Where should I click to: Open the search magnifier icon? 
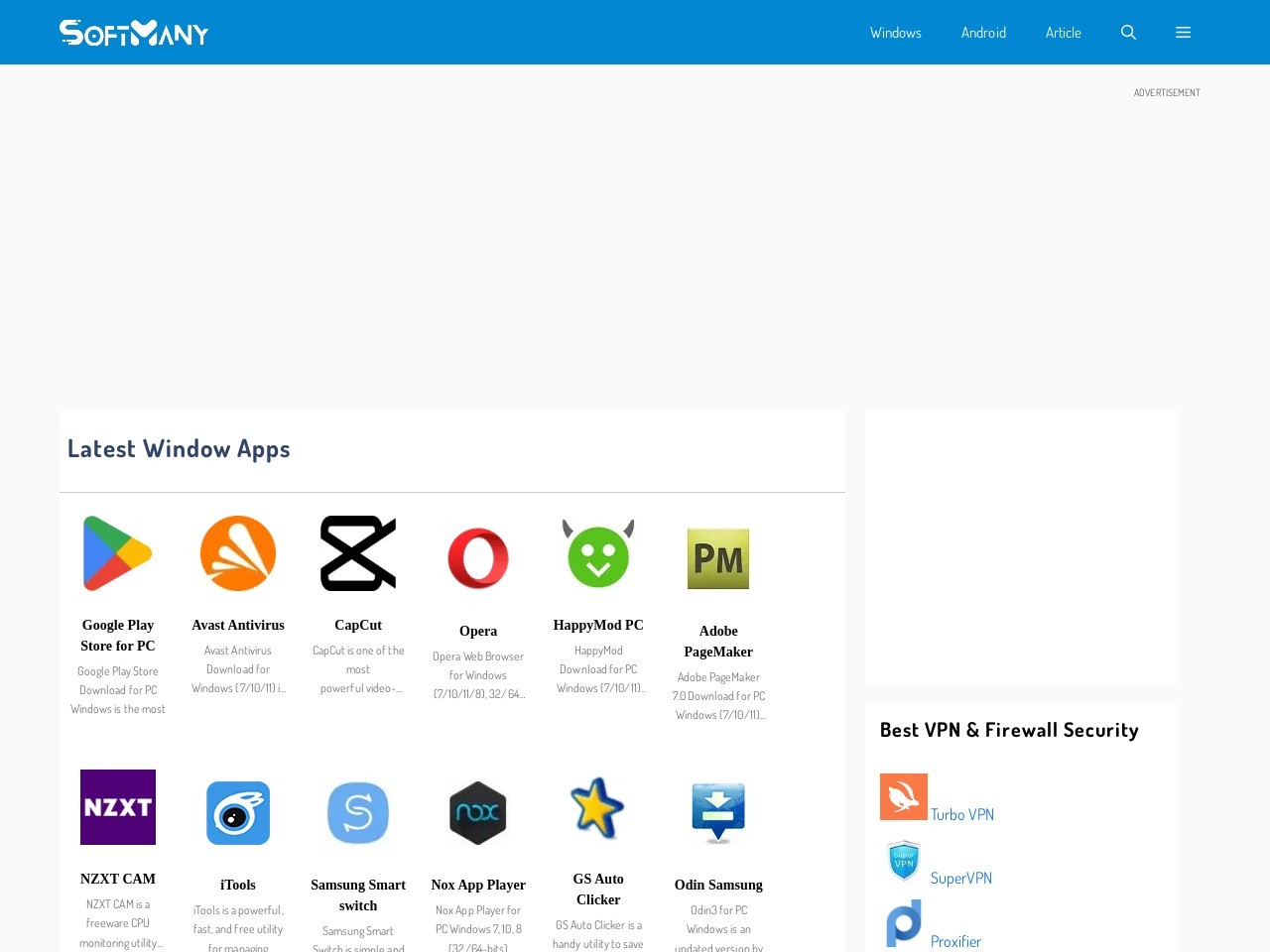[1128, 33]
